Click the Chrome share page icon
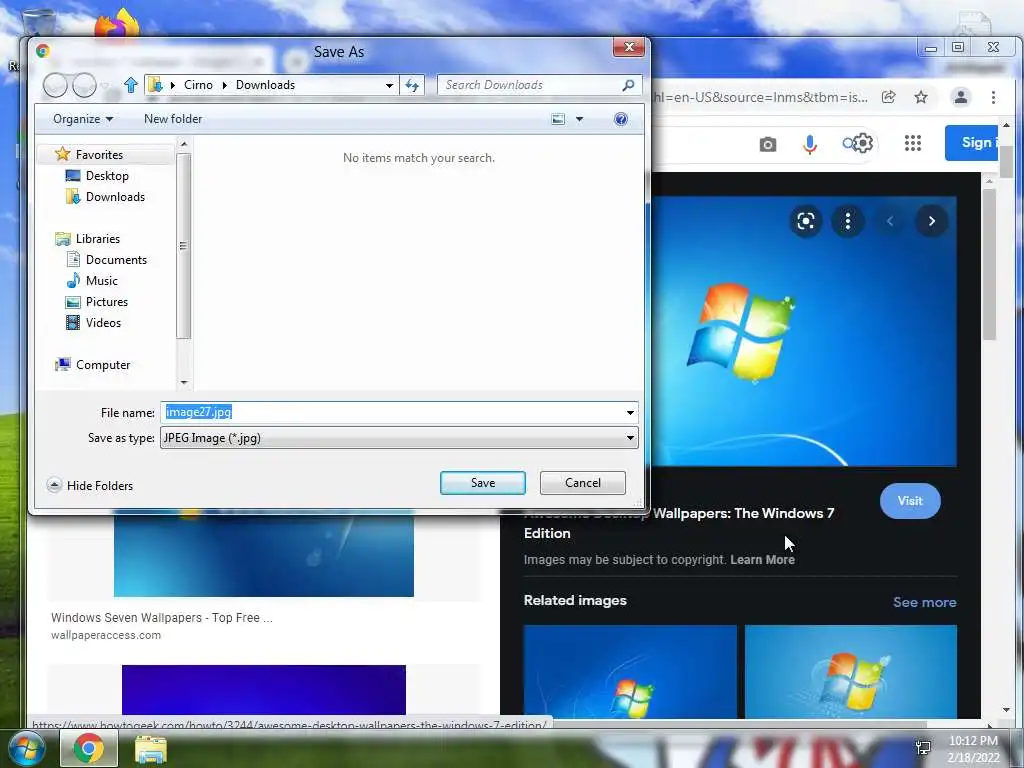 coord(888,97)
